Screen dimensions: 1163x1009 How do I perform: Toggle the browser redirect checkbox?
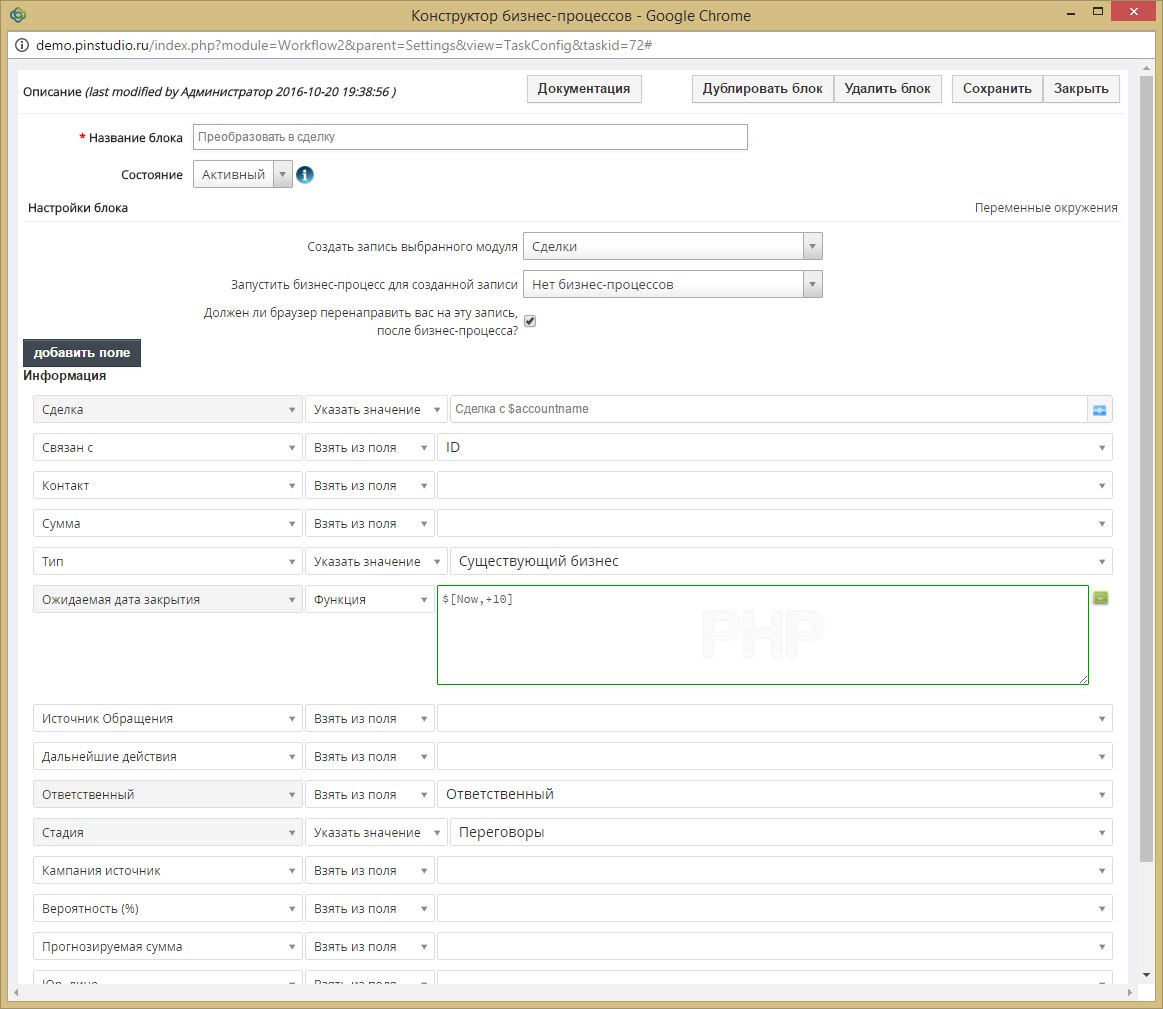click(x=530, y=321)
